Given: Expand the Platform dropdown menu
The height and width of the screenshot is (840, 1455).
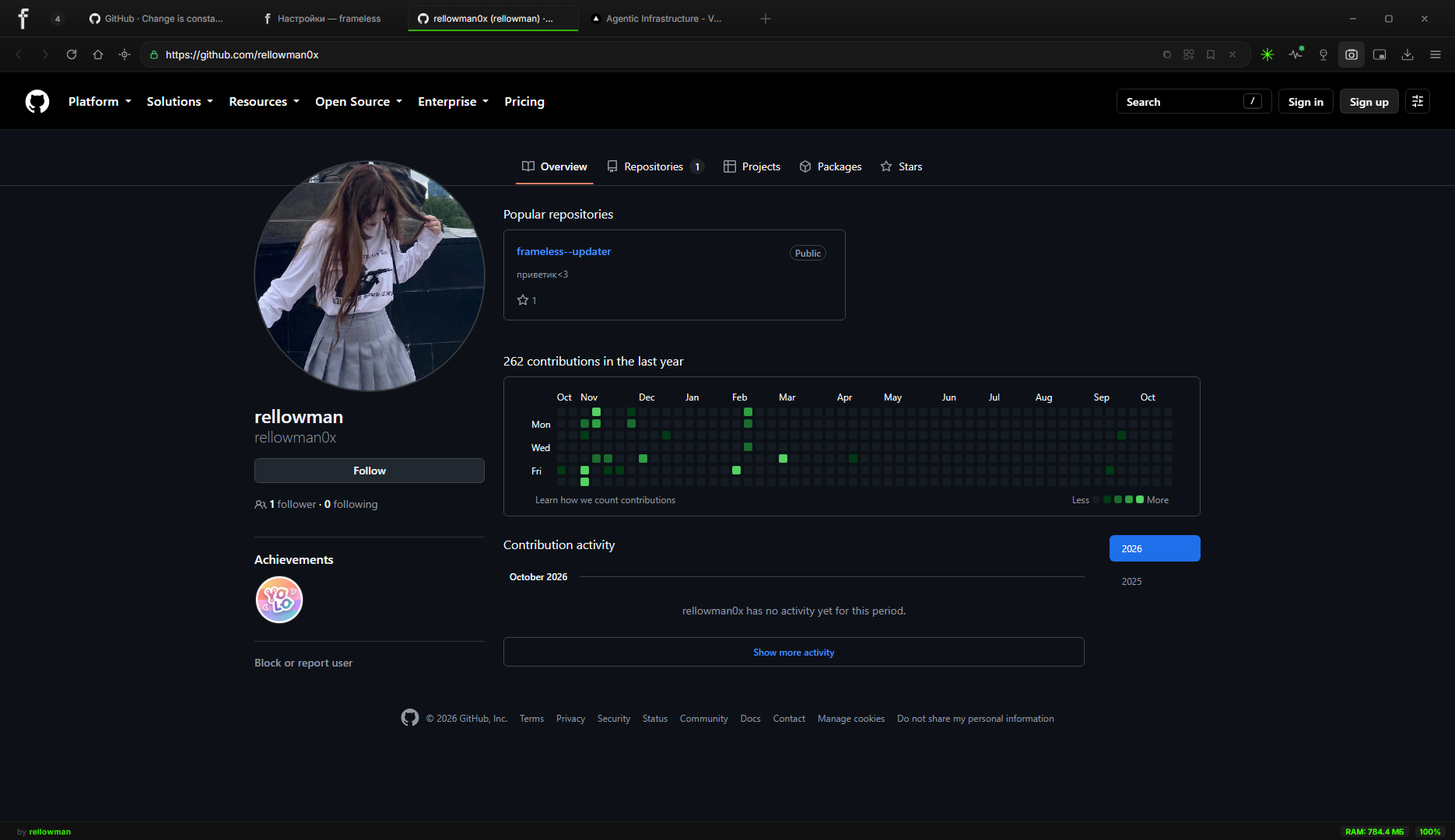Looking at the screenshot, I should coord(100,102).
